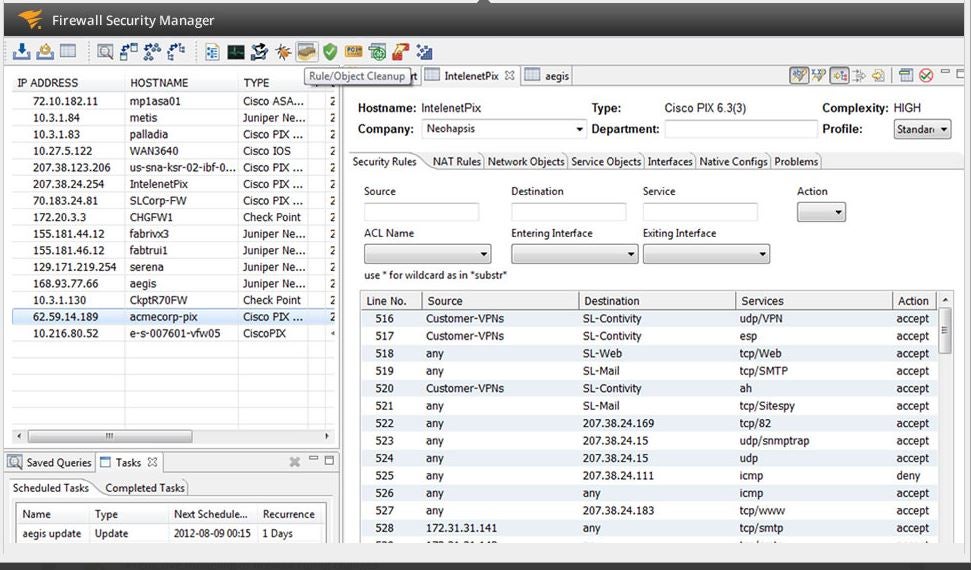Select the Scheduled Tasks tab

(51, 488)
